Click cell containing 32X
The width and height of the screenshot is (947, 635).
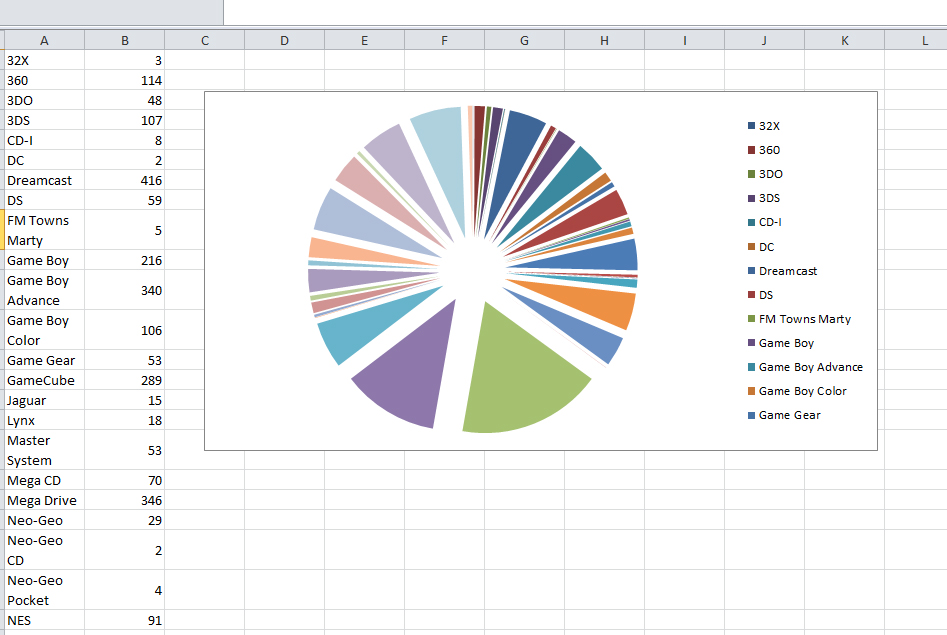coord(44,60)
